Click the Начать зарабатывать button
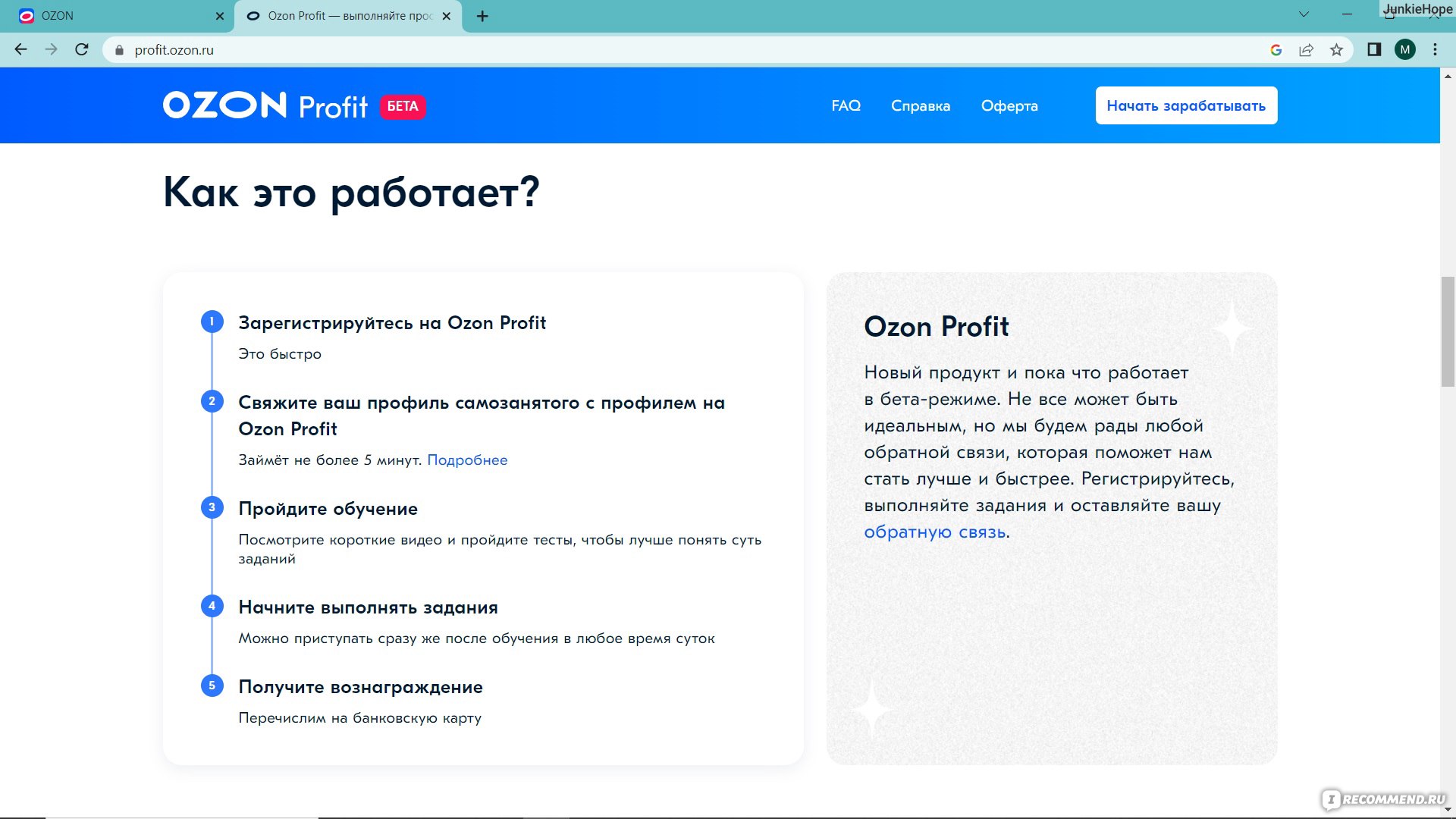1456x819 pixels. 1186,105
